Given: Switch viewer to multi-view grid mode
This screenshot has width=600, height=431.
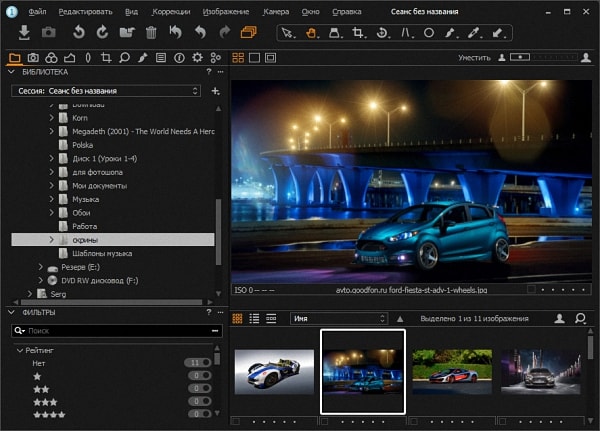Looking at the screenshot, I should tap(238, 58).
